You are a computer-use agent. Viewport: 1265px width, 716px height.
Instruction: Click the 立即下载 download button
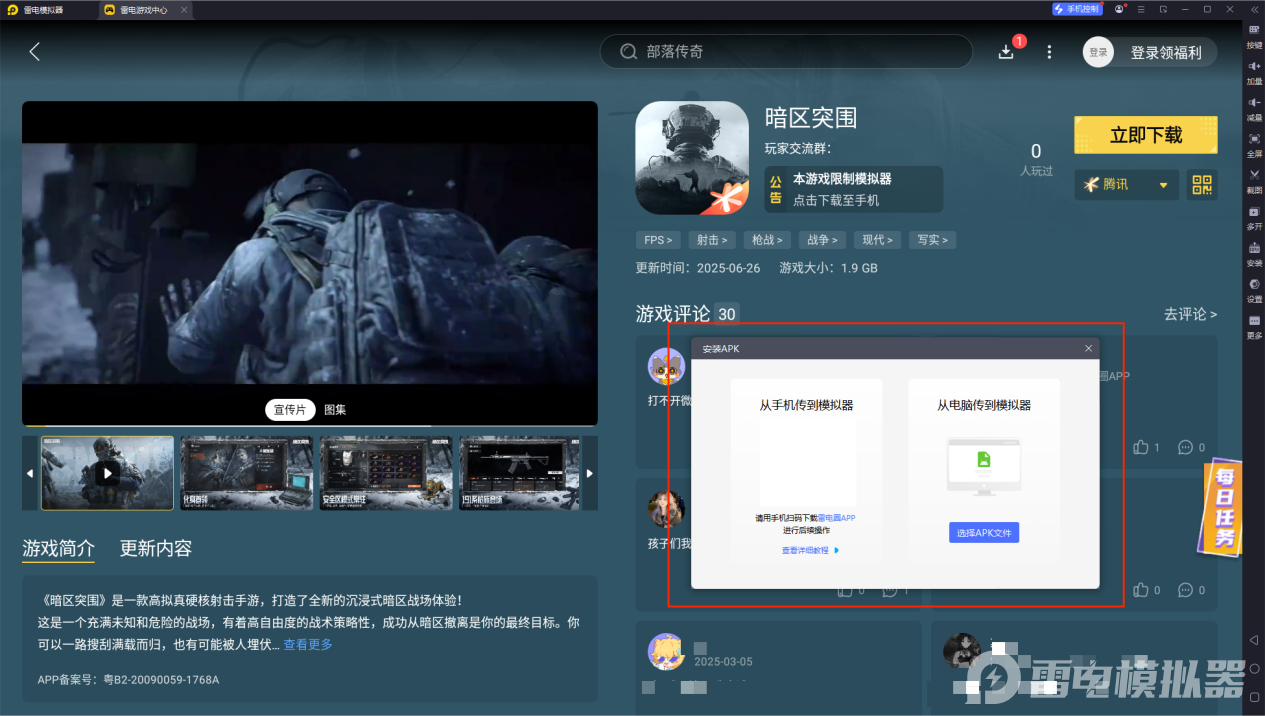[1145, 134]
